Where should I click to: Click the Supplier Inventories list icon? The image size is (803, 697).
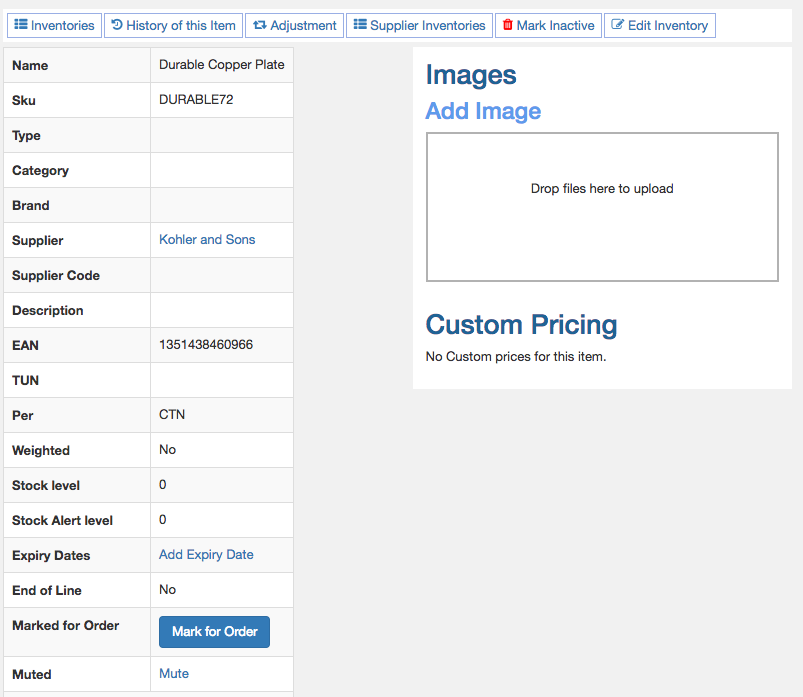[x=360, y=25]
